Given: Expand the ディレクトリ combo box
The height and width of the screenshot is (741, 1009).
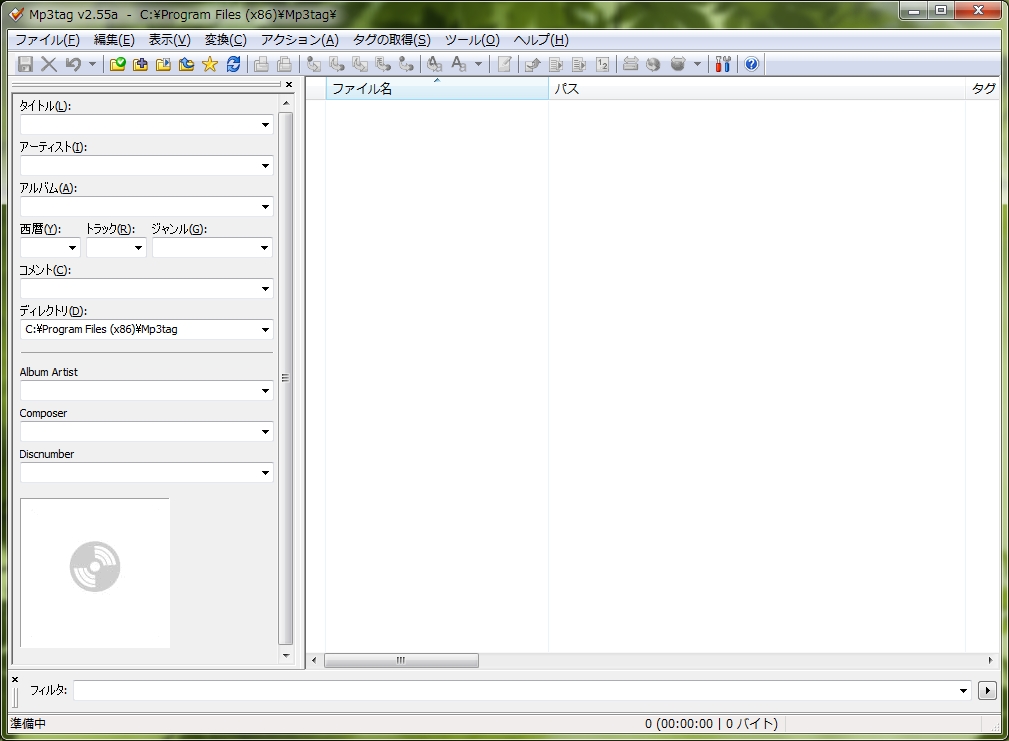Looking at the screenshot, I should (265, 330).
